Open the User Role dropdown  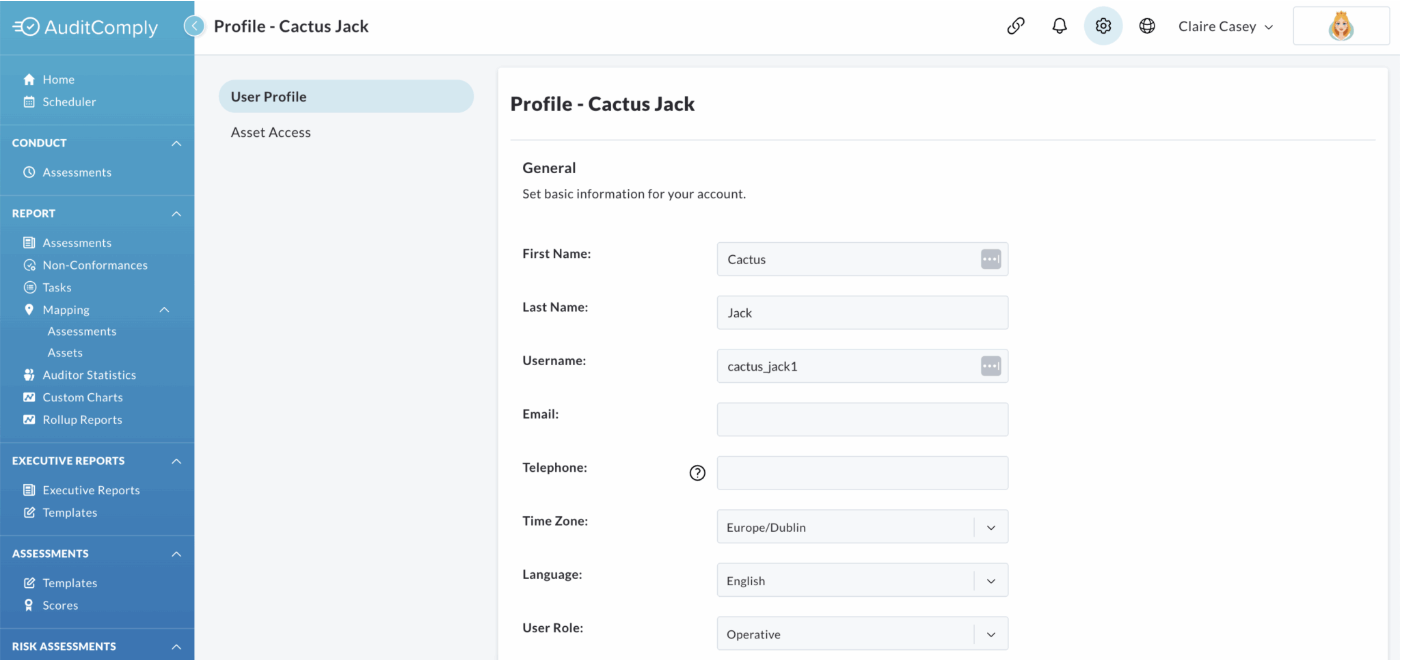tap(862, 634)
